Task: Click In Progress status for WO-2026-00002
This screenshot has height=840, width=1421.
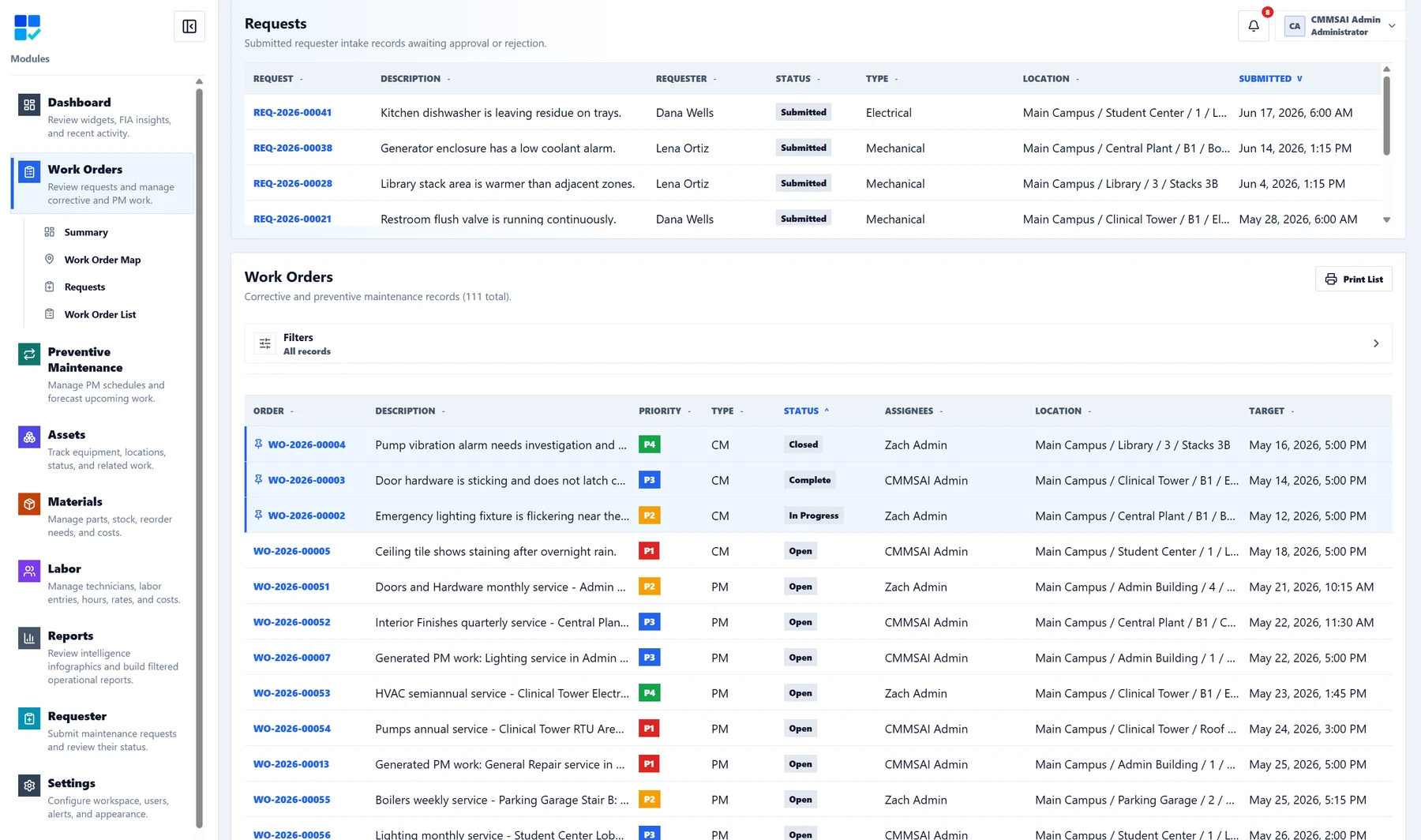Action: (x=813, y=516)
